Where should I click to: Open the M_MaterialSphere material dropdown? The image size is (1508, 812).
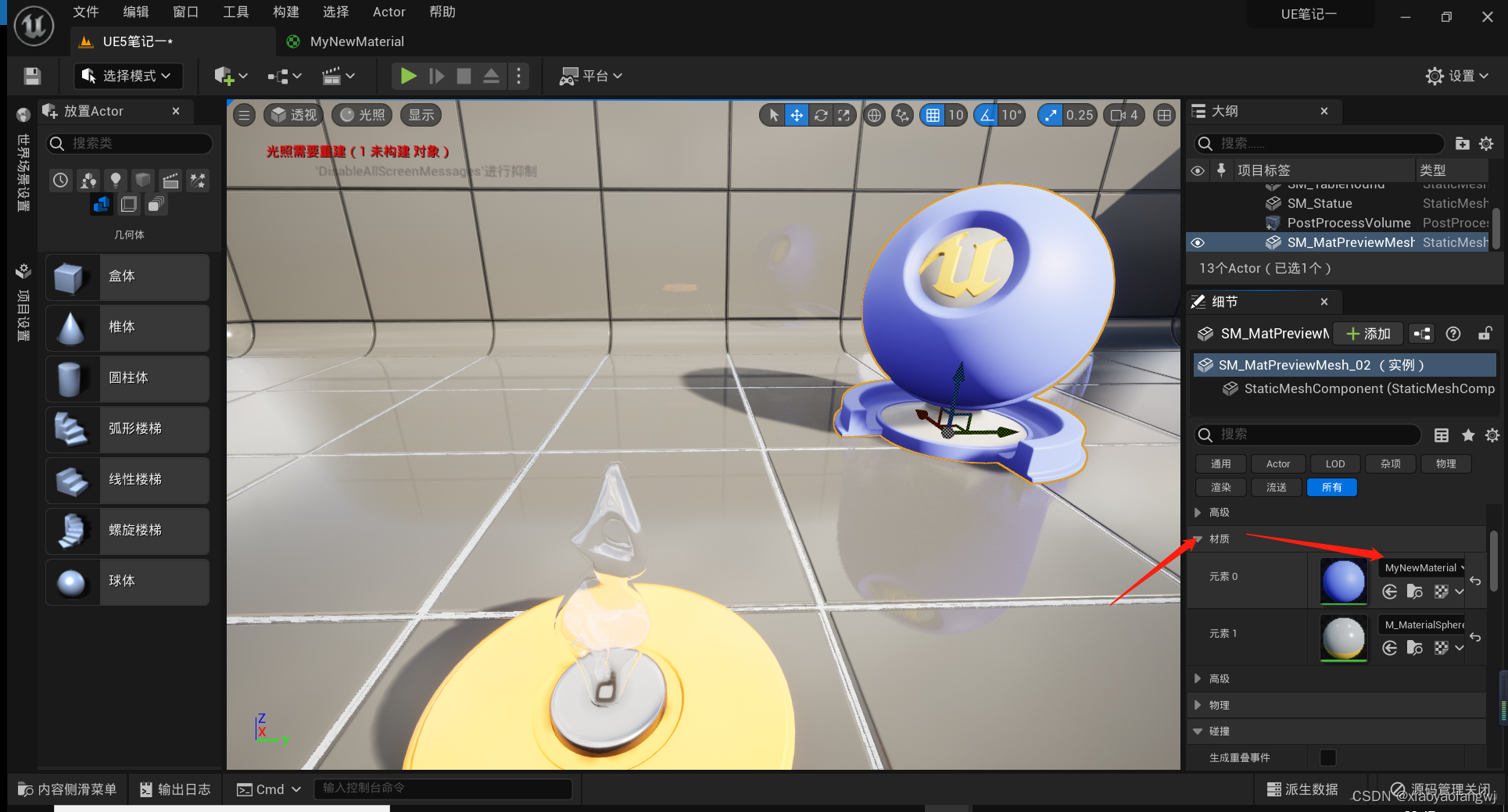point(1421,624)
